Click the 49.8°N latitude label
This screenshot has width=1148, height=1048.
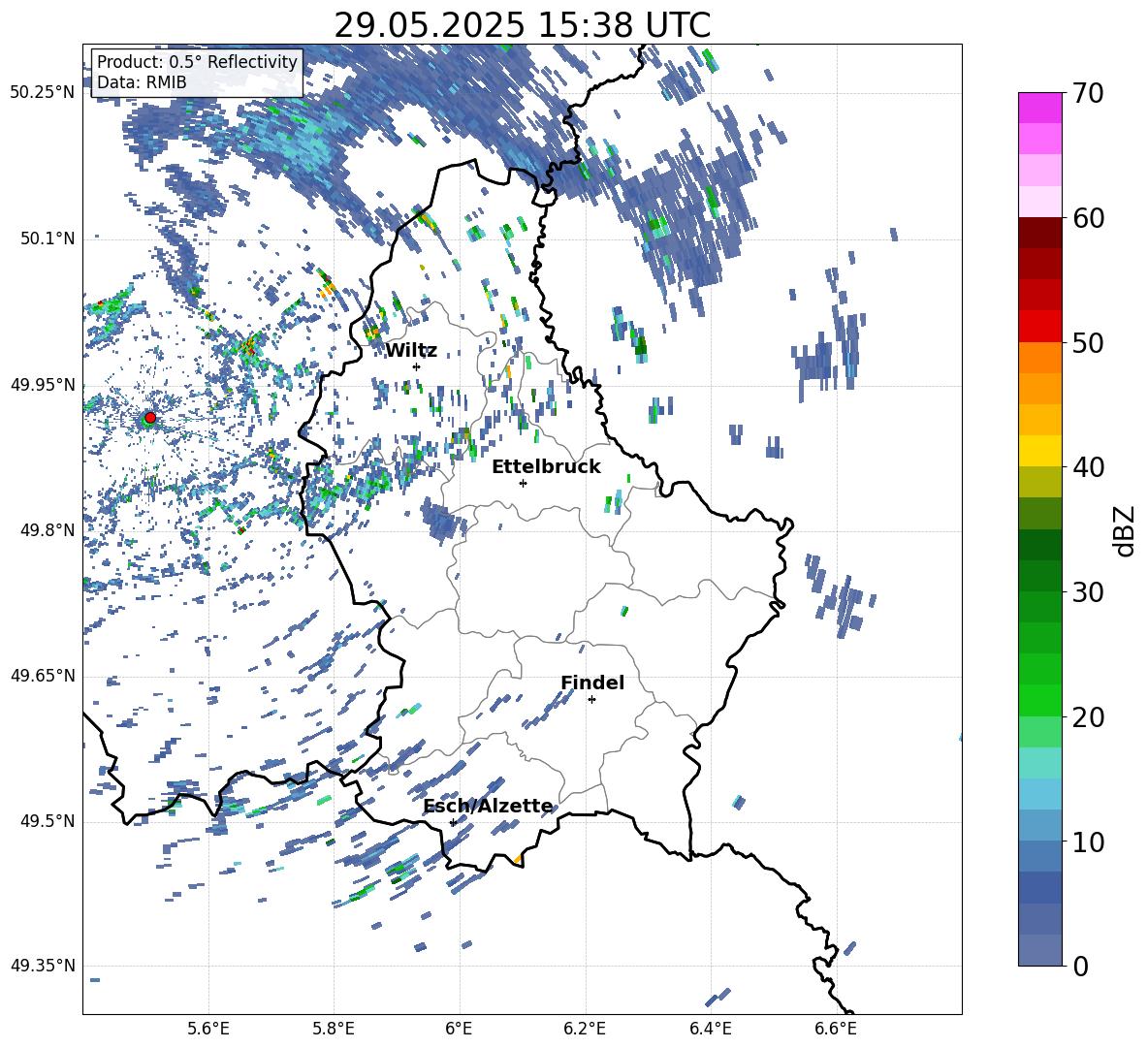tap(48, 530)
